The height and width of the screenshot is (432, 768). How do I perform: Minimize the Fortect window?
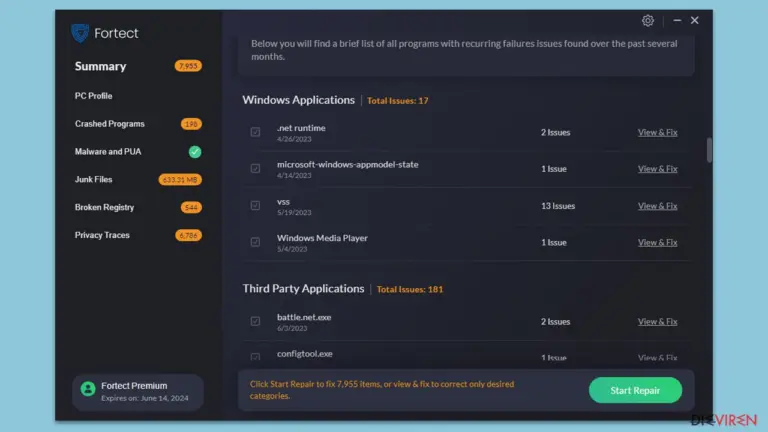pyautogui.click(x=677, y=21)
